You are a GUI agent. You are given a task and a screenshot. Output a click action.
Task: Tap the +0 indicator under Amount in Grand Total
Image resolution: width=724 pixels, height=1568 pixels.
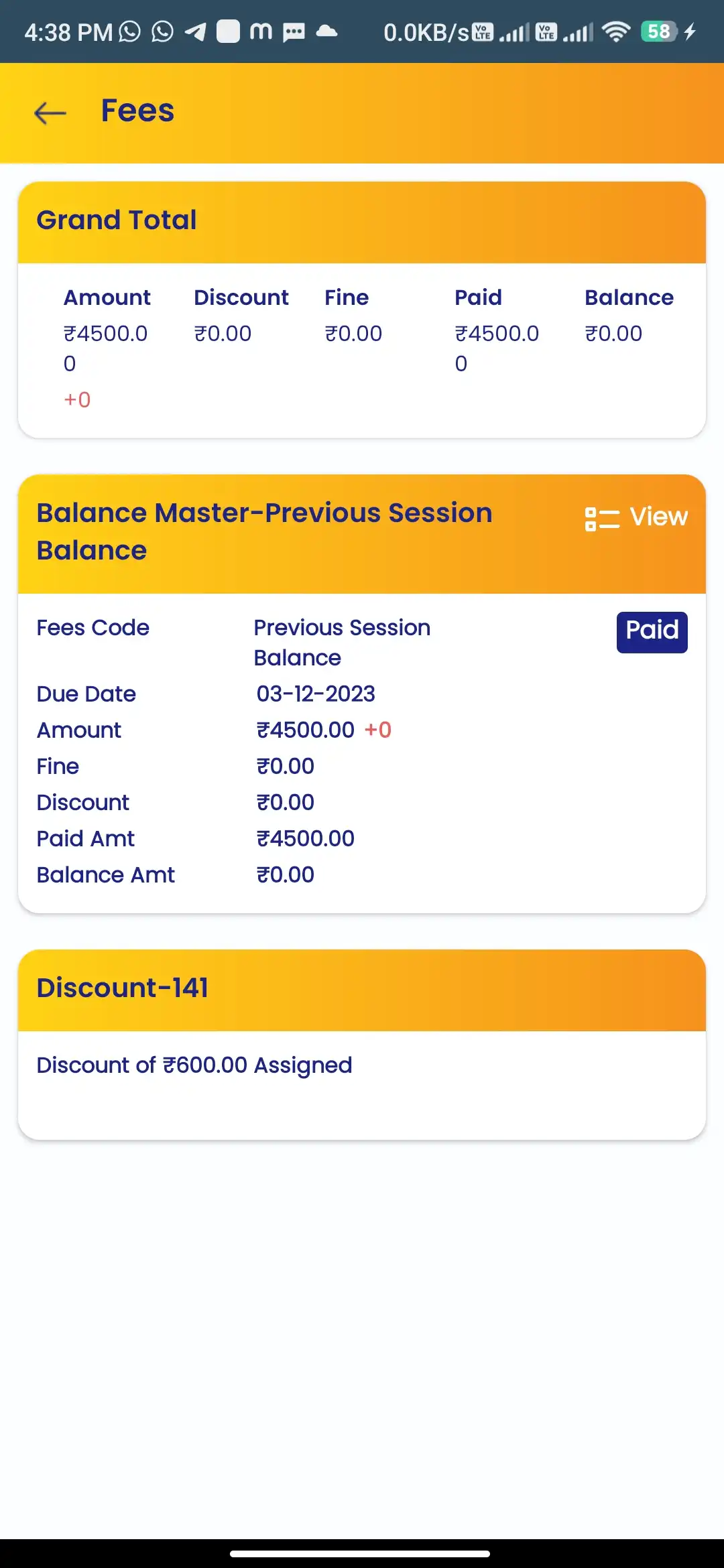(76, 399)
